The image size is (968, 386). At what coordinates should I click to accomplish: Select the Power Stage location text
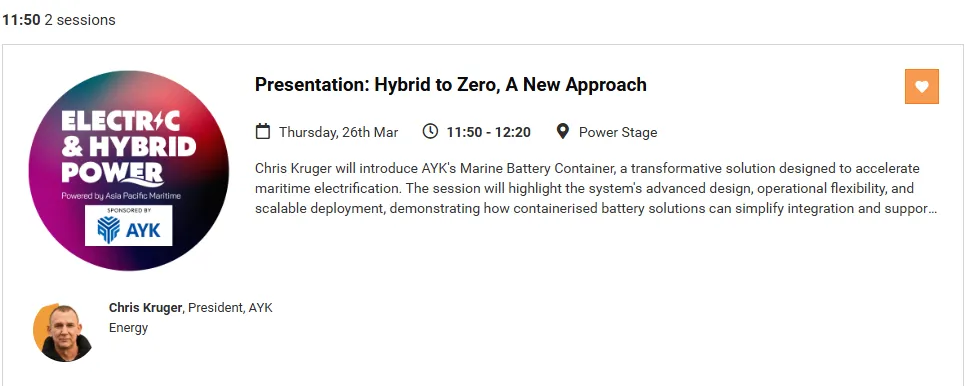coord(618,132)
